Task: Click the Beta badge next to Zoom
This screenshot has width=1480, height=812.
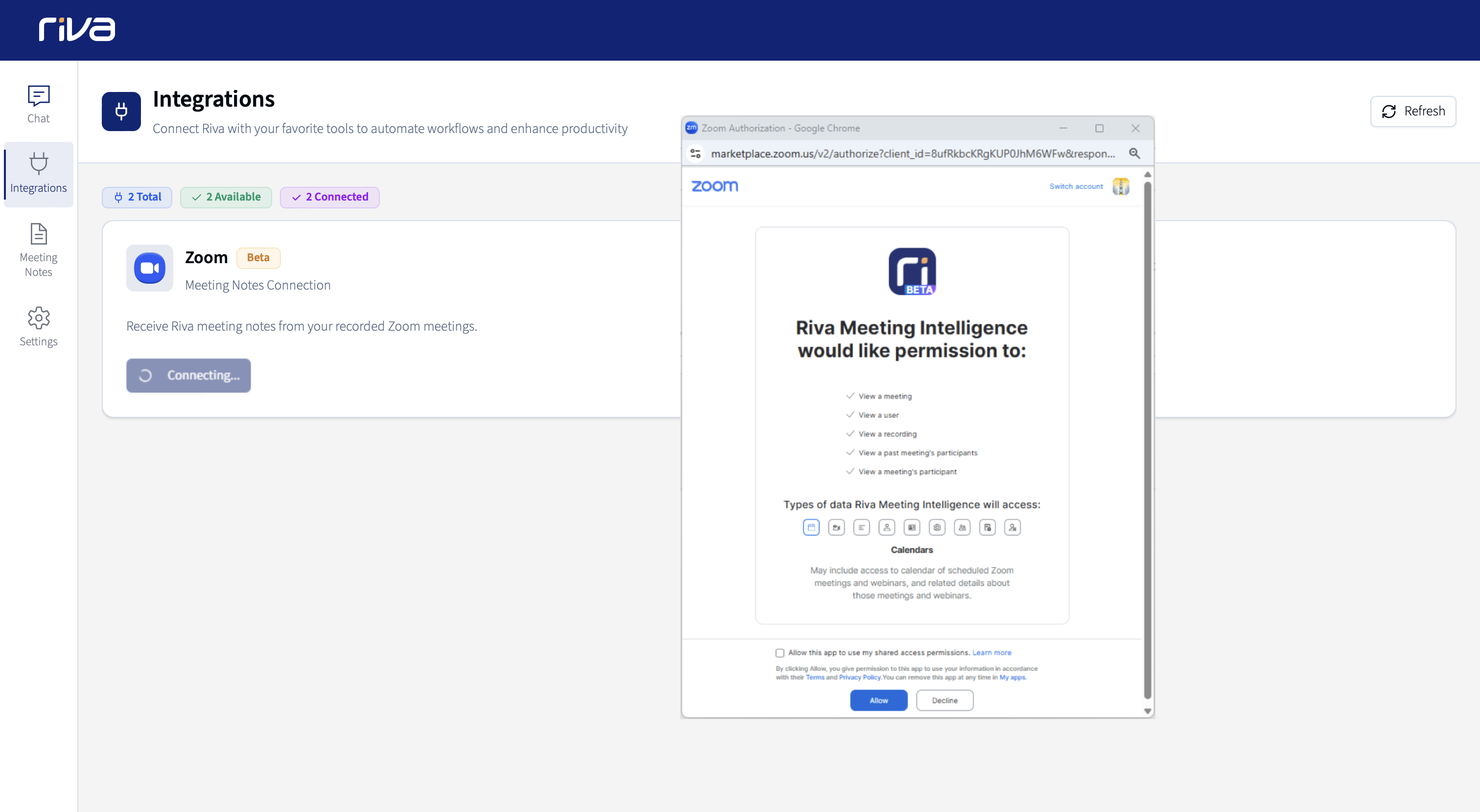Action: click(x=258, y=258)
